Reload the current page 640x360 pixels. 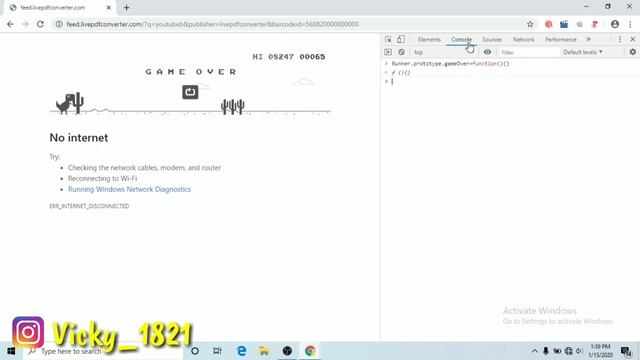click(40, 24)
